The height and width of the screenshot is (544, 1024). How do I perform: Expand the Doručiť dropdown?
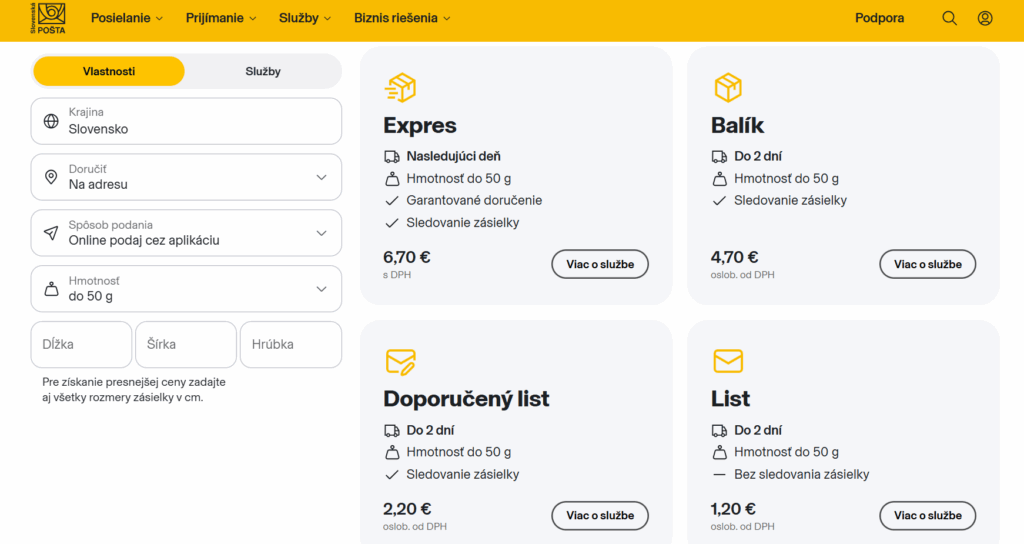tap(186, 177)
